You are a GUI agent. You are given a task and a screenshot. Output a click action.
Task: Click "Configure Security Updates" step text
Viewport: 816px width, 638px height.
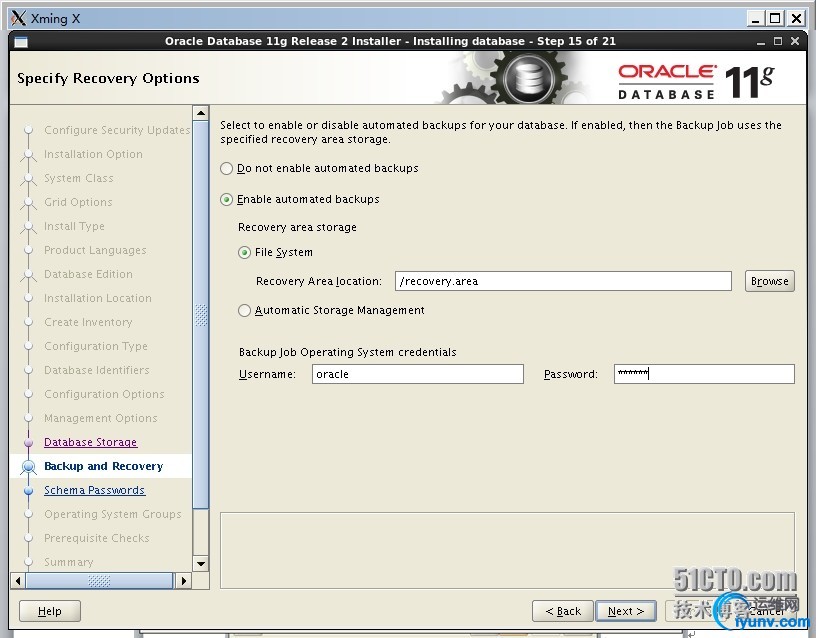pos(117,130)
